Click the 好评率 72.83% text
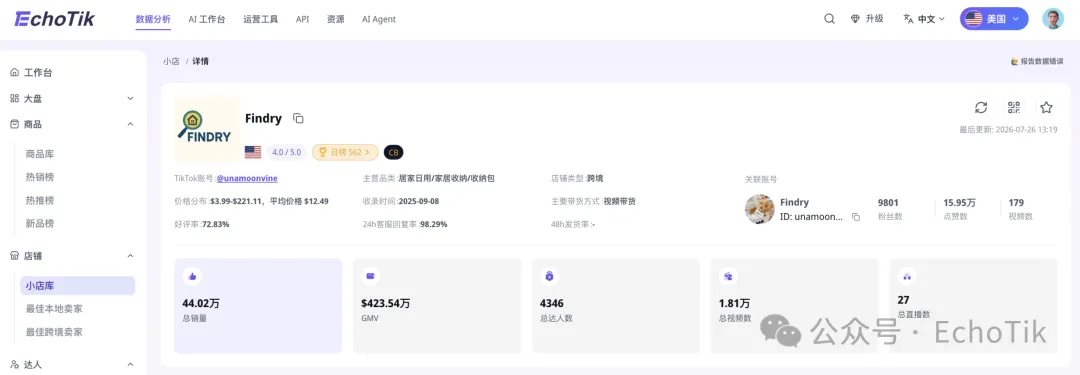Screen dimensions: 1080x375 pos(202,224)
